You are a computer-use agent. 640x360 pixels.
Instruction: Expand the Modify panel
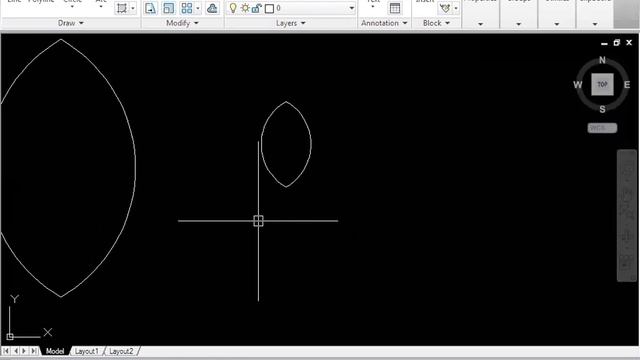[x=182, y=23]
